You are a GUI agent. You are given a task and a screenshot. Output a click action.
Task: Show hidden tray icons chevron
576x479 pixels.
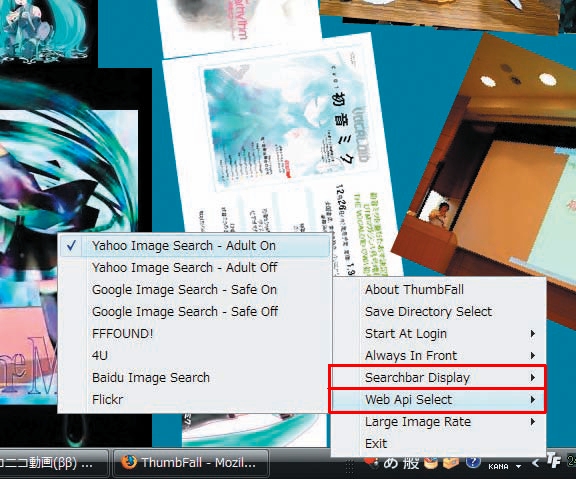click(x=536, y=463)
